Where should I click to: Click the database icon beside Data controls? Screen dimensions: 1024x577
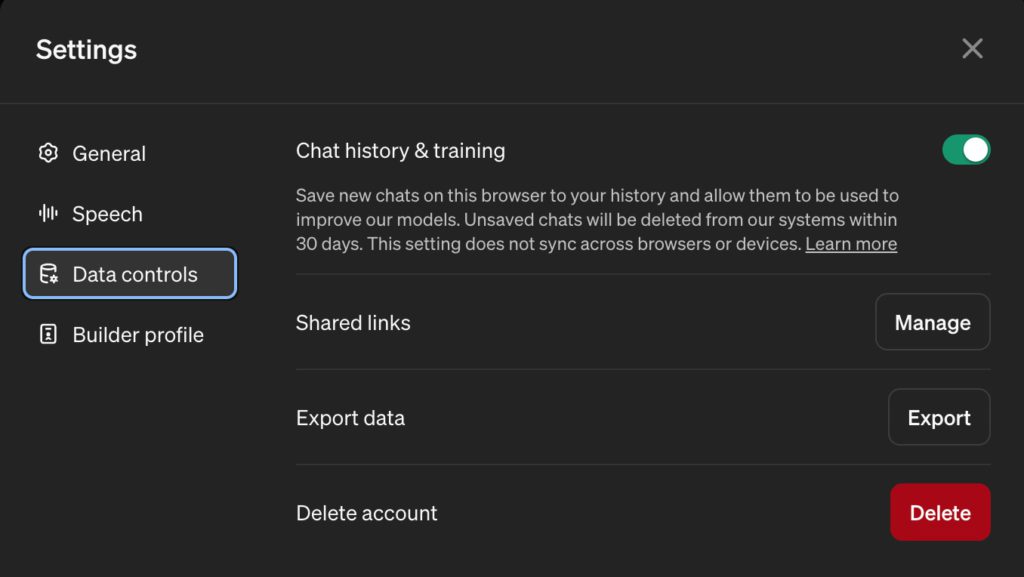[x=48, y=274]
